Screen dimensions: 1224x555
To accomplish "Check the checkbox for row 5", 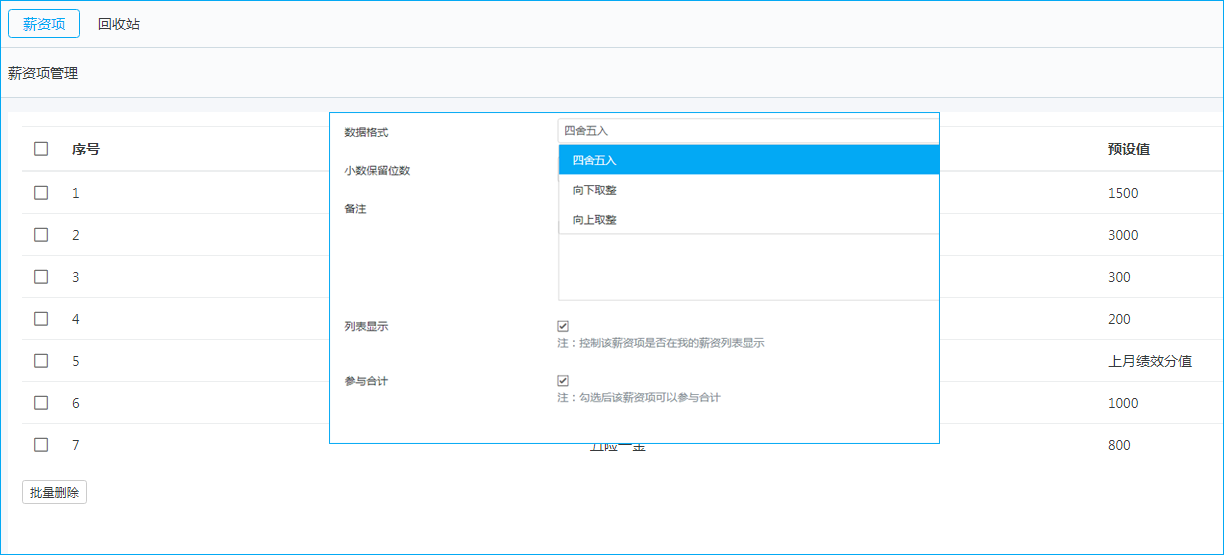I will pos(41,361).
